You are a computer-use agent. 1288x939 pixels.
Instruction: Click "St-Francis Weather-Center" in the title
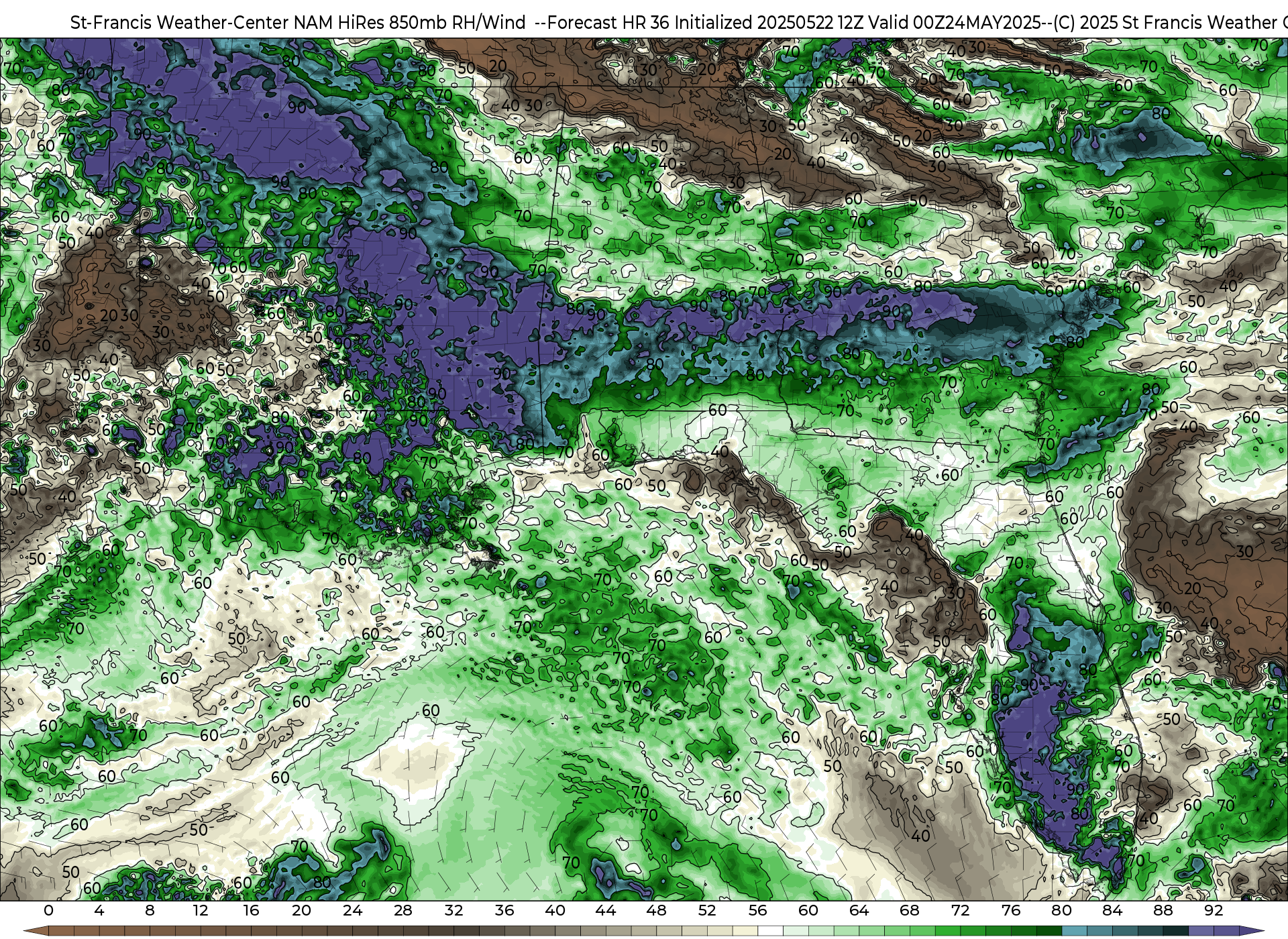[180, 23]
